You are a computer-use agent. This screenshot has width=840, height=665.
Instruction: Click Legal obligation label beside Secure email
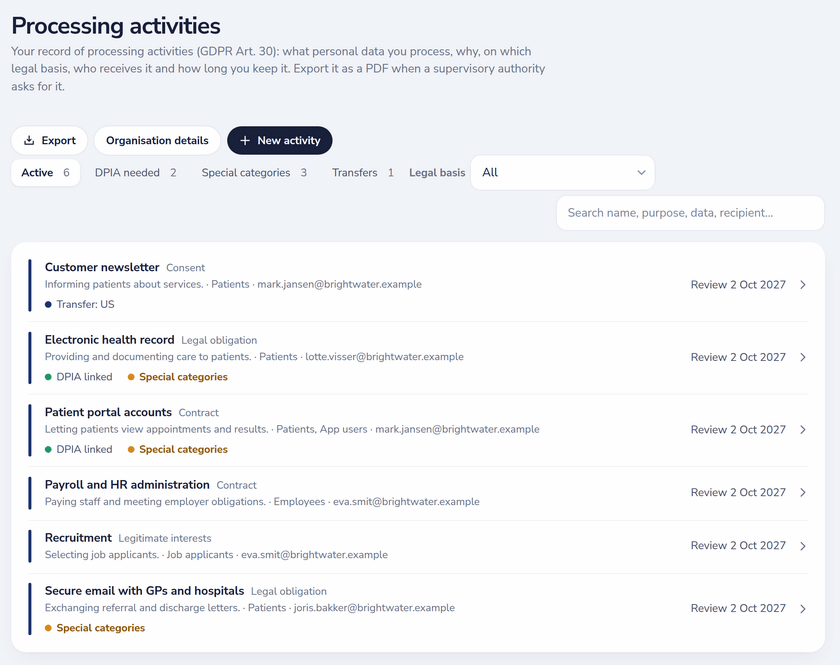coord(289,591)
